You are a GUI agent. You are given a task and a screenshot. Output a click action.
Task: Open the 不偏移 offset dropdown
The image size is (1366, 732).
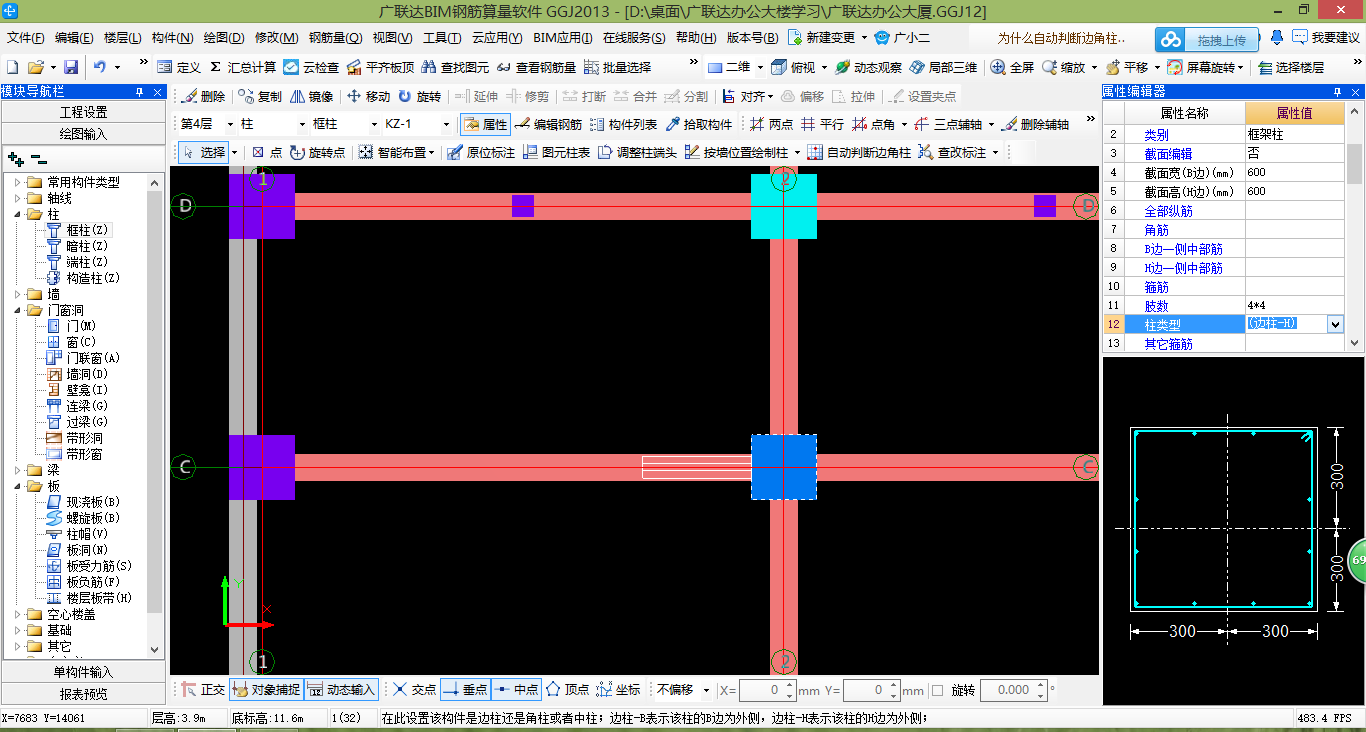[706, 690]
